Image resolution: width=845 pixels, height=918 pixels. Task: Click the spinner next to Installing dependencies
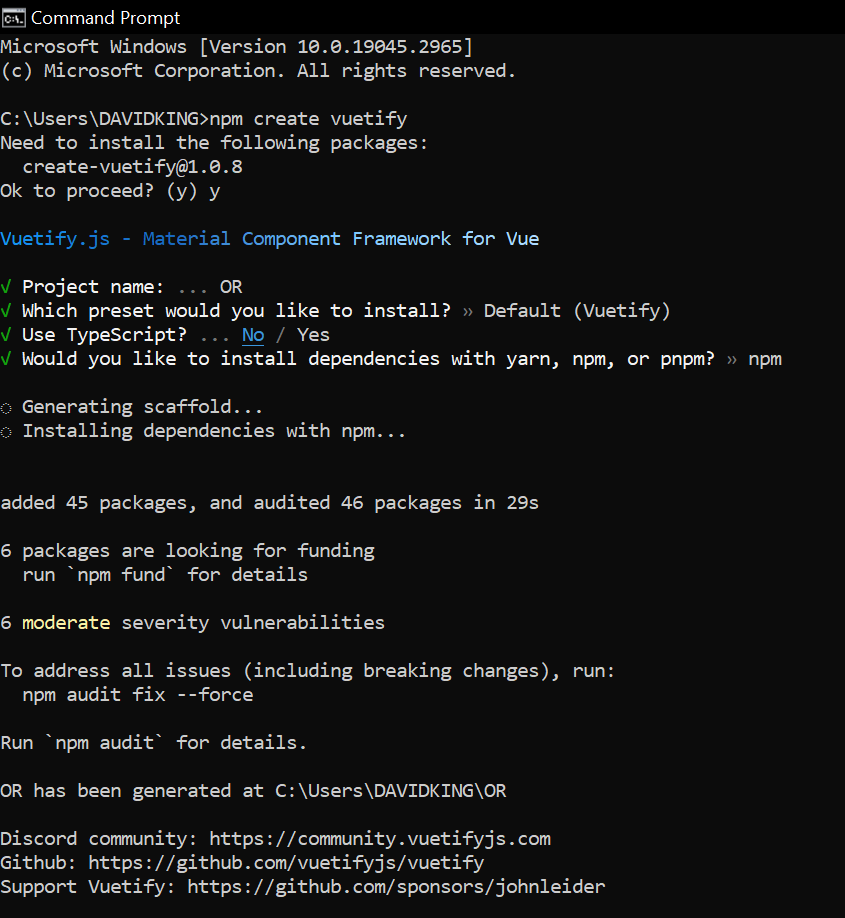click(6, 431)
